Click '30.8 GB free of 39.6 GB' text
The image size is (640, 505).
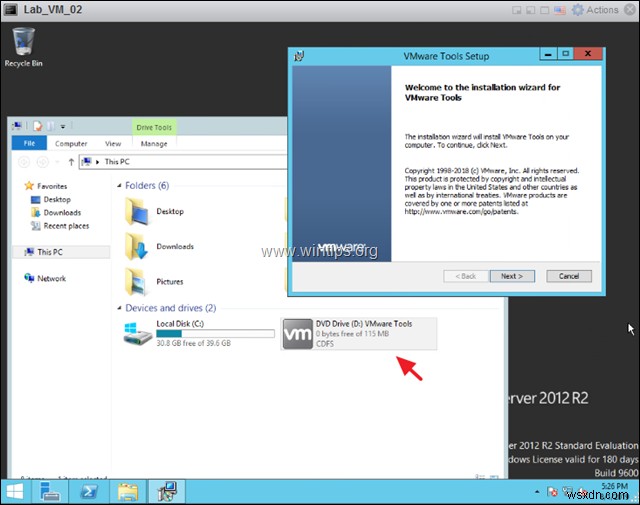[193, 343]
